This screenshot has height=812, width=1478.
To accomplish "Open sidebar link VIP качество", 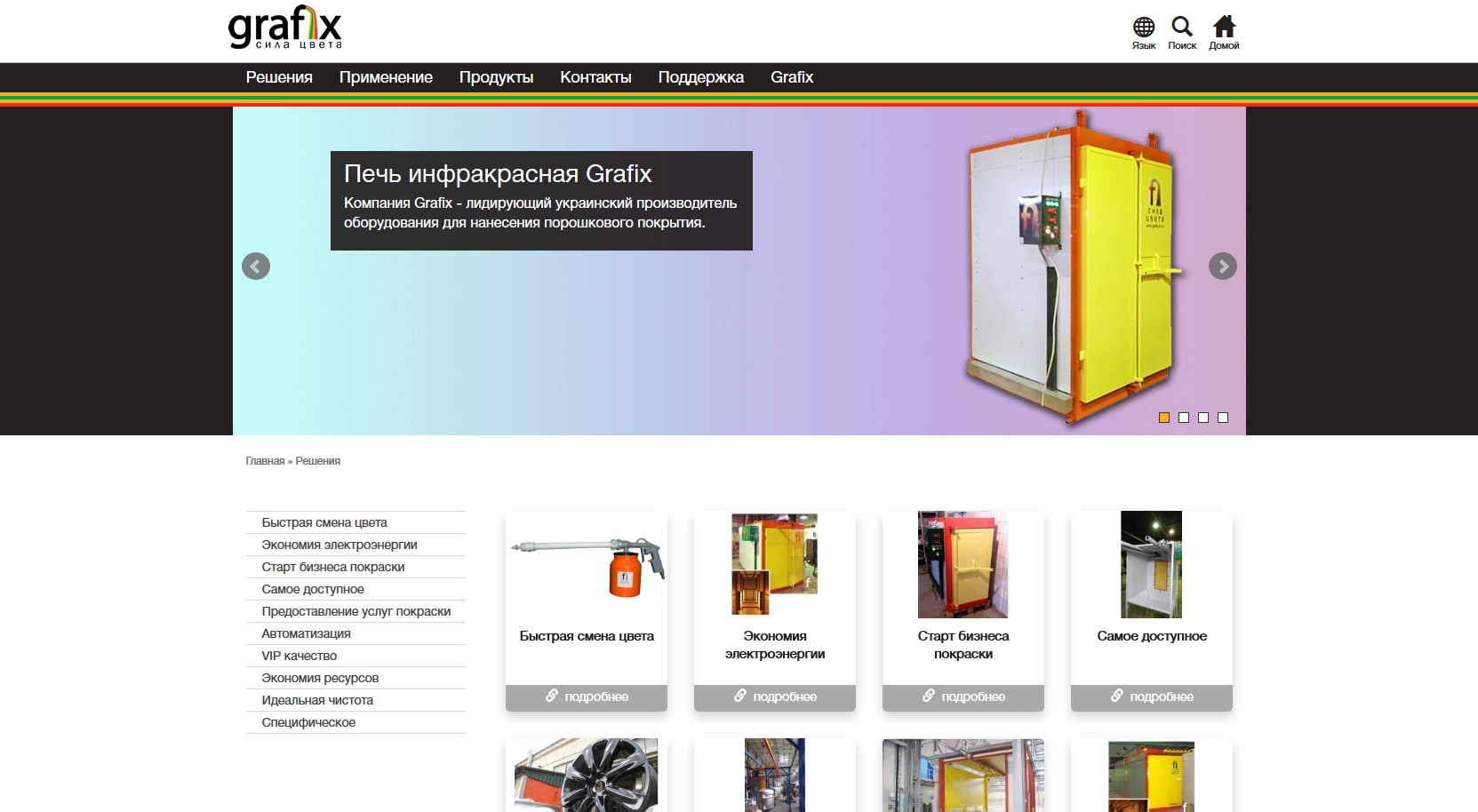I will 356,656.
